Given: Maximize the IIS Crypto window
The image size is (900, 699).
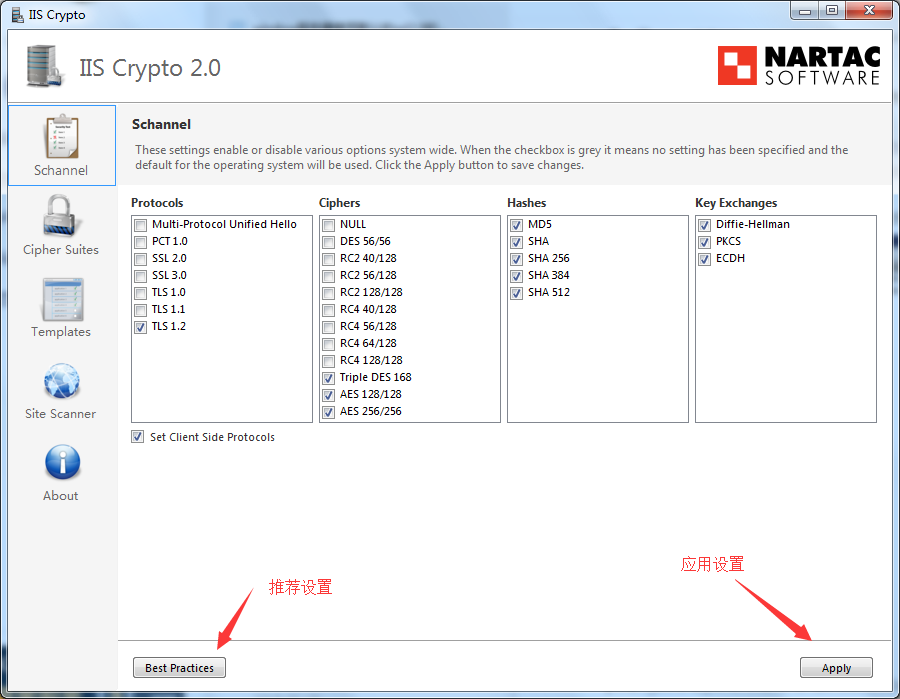Looking at the screenshot, I should point(832,11).
